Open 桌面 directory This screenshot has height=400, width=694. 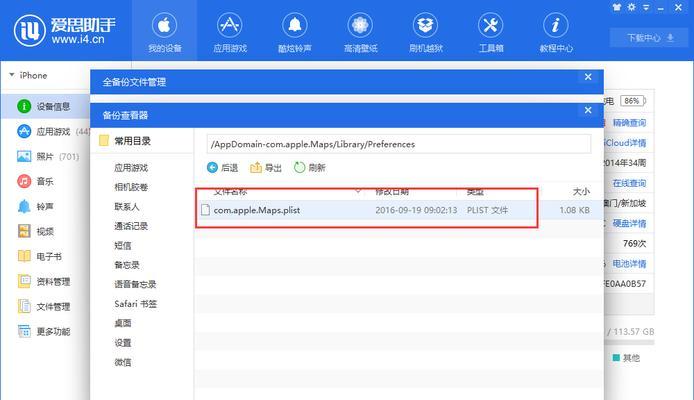click(123, 323)
